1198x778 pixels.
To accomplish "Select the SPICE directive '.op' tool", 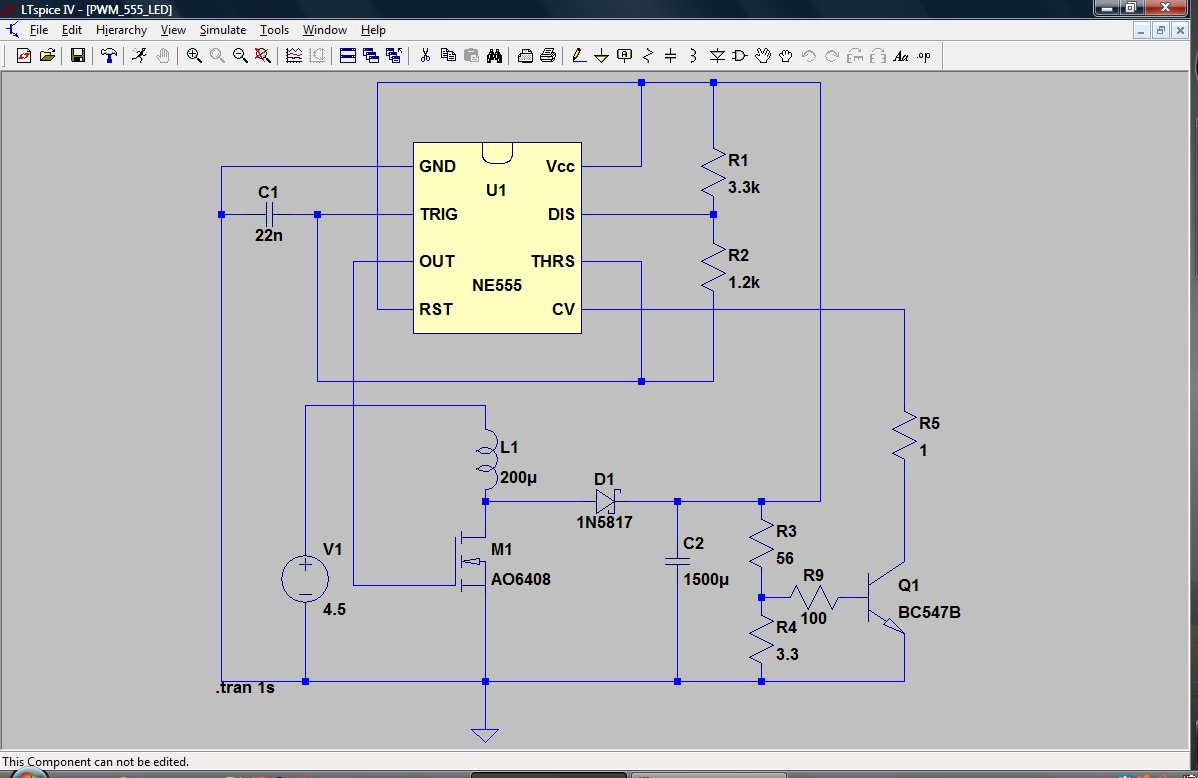I will click(x=924, y=56).
